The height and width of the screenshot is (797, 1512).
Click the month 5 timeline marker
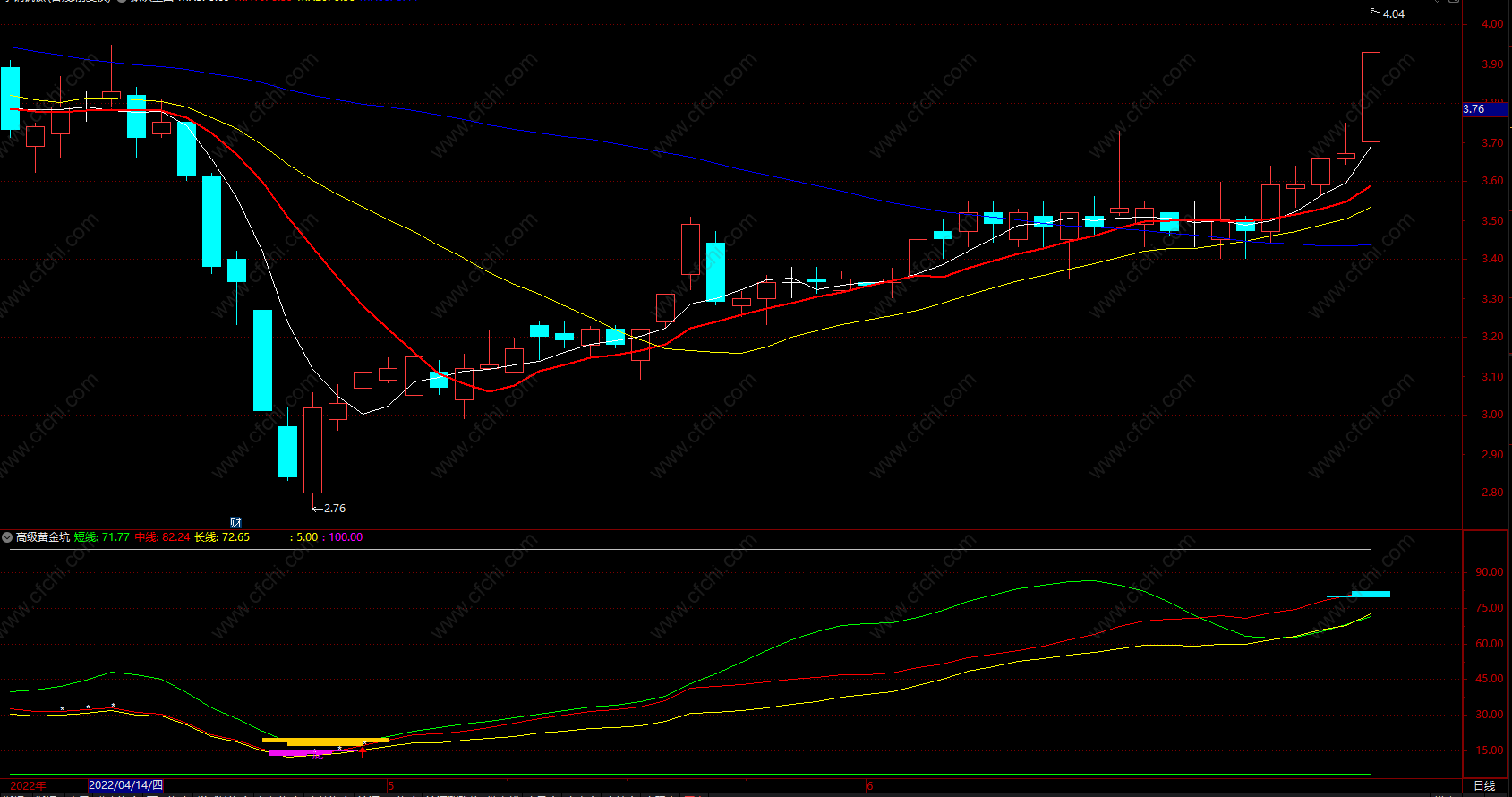pyautogui.click(x=391, y=786)
